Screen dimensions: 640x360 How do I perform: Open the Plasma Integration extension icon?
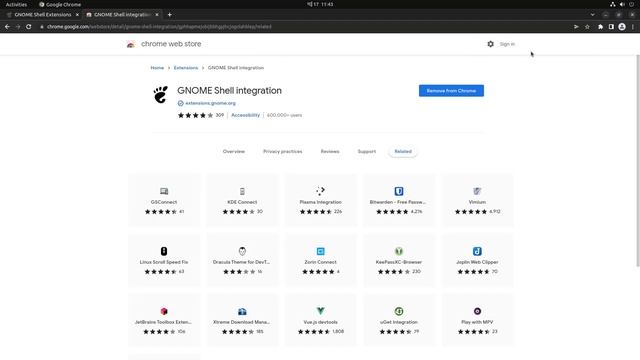tap(320, 191)
